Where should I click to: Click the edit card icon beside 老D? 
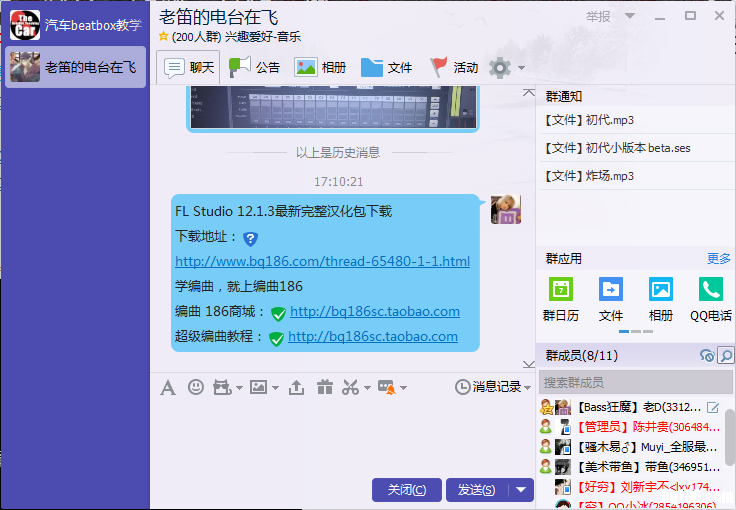pyautogui.click(x=713, y=407)
